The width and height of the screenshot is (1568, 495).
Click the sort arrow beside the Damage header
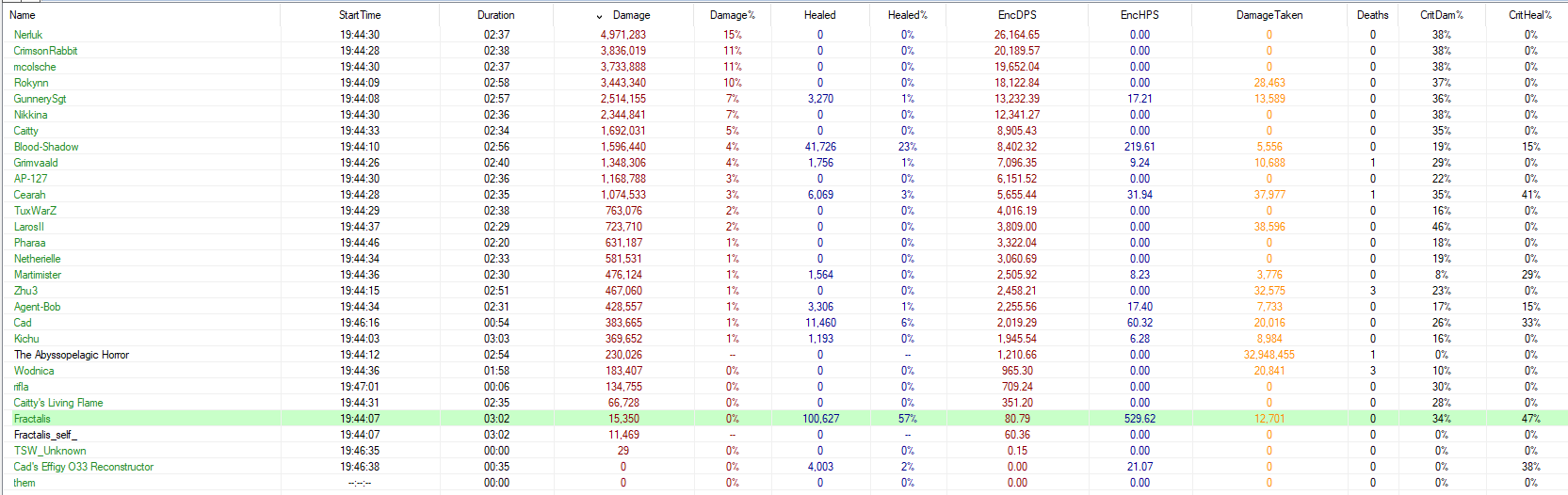600,16
